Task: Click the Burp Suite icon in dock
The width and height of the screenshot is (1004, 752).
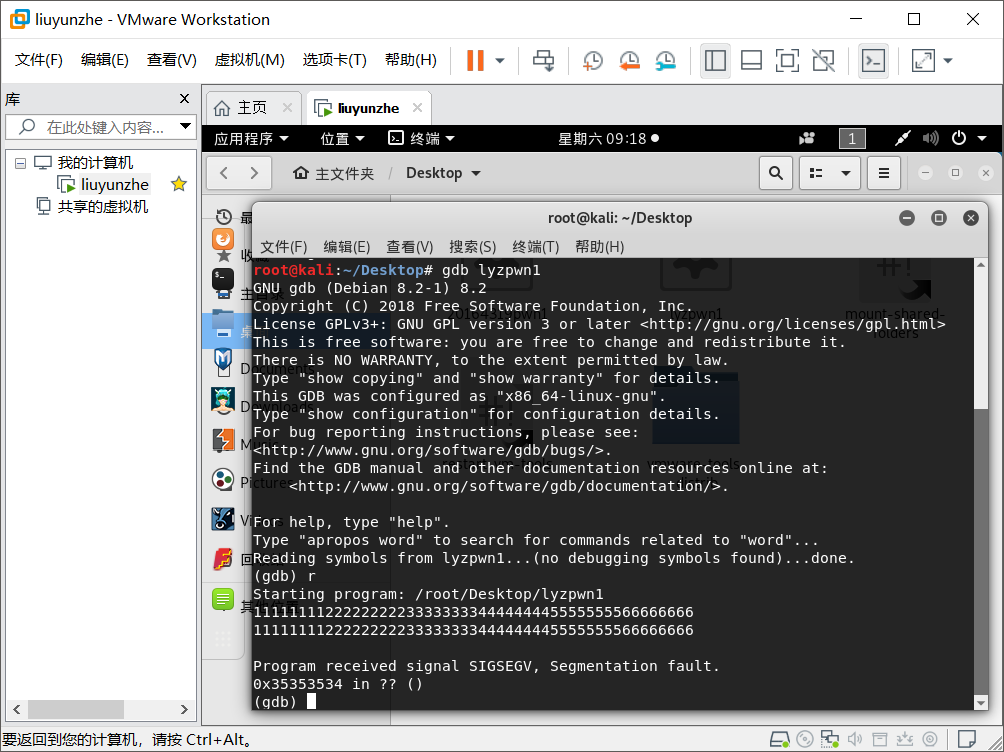Action: pyautogui.click(x=223, y=440)
